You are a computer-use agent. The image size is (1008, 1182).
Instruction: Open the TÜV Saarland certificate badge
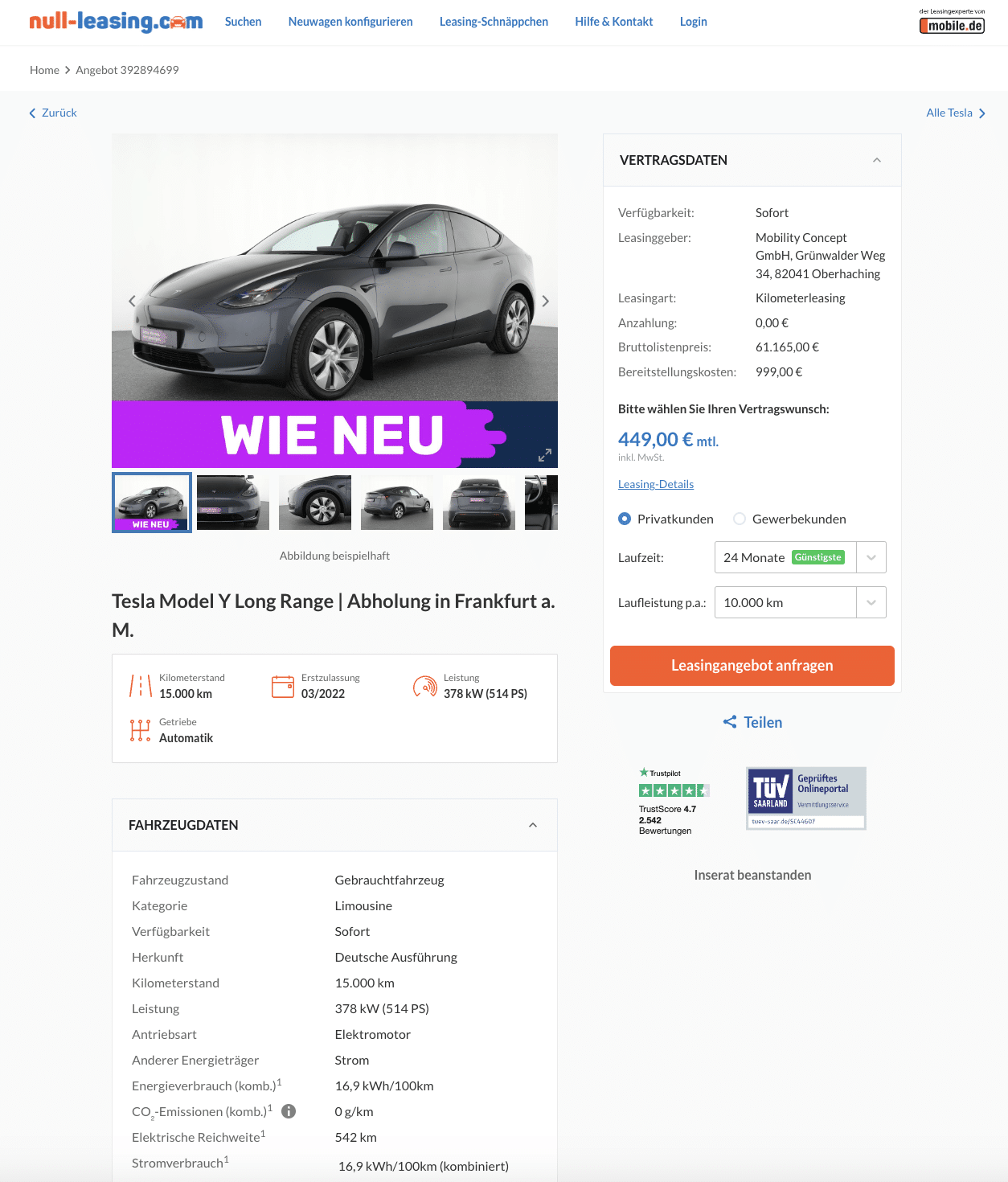[x=806, y=798]
